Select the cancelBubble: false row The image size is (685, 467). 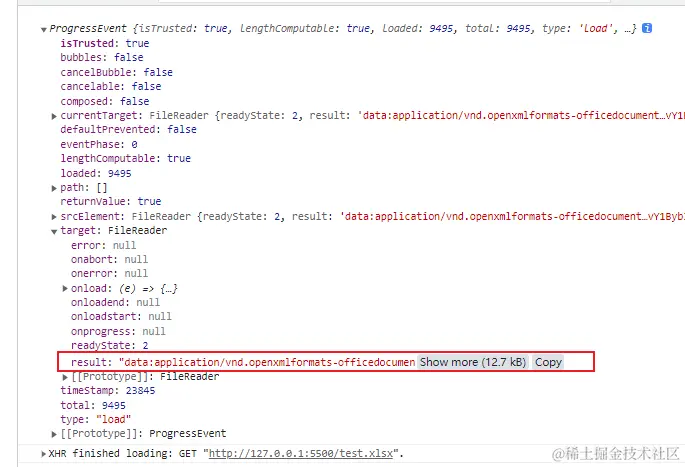pos(117,72)
